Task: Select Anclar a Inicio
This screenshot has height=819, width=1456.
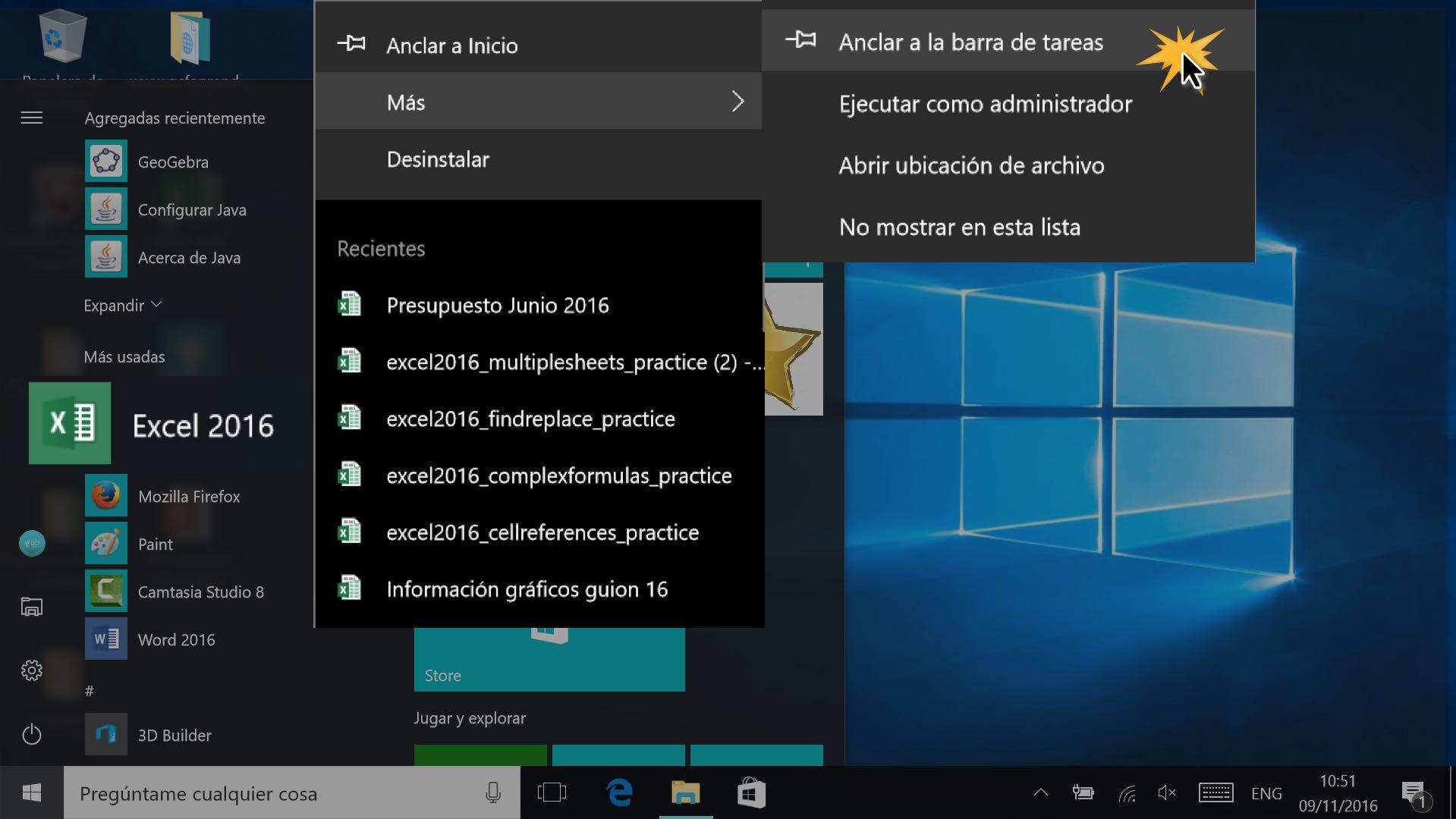Action: (x=538, y=45)
